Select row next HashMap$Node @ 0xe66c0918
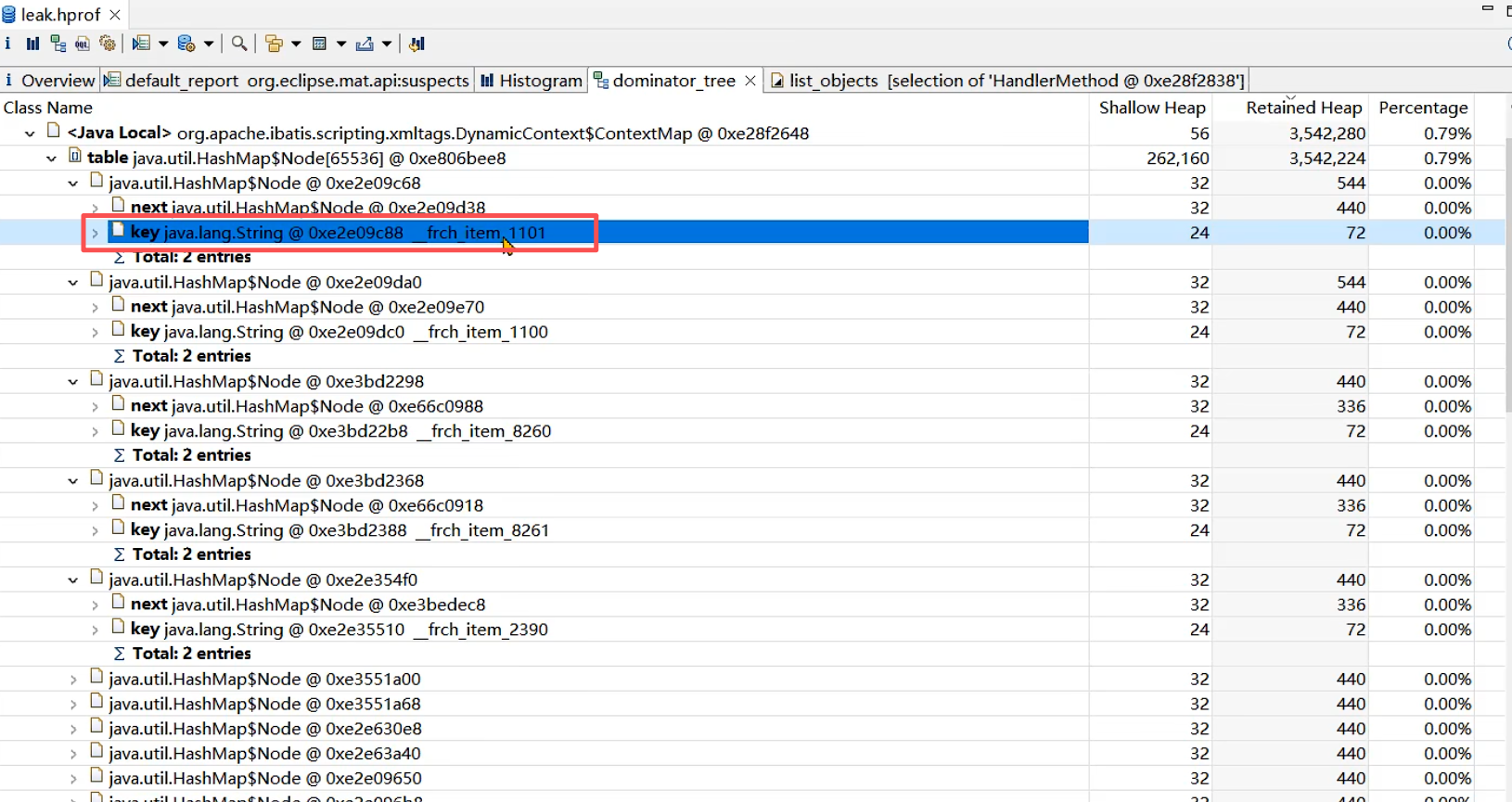 (751, 505)
